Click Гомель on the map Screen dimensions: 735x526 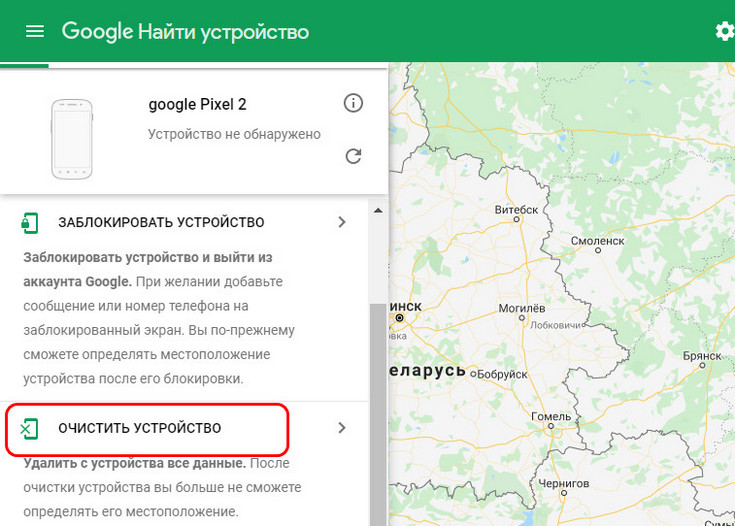(x=551, y=416)
